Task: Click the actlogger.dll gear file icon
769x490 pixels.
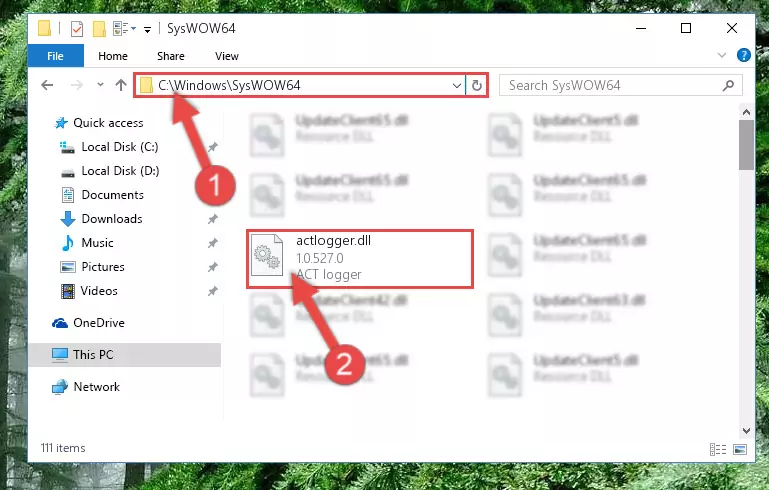Action: pyautogui.click(x=267, y=255)
